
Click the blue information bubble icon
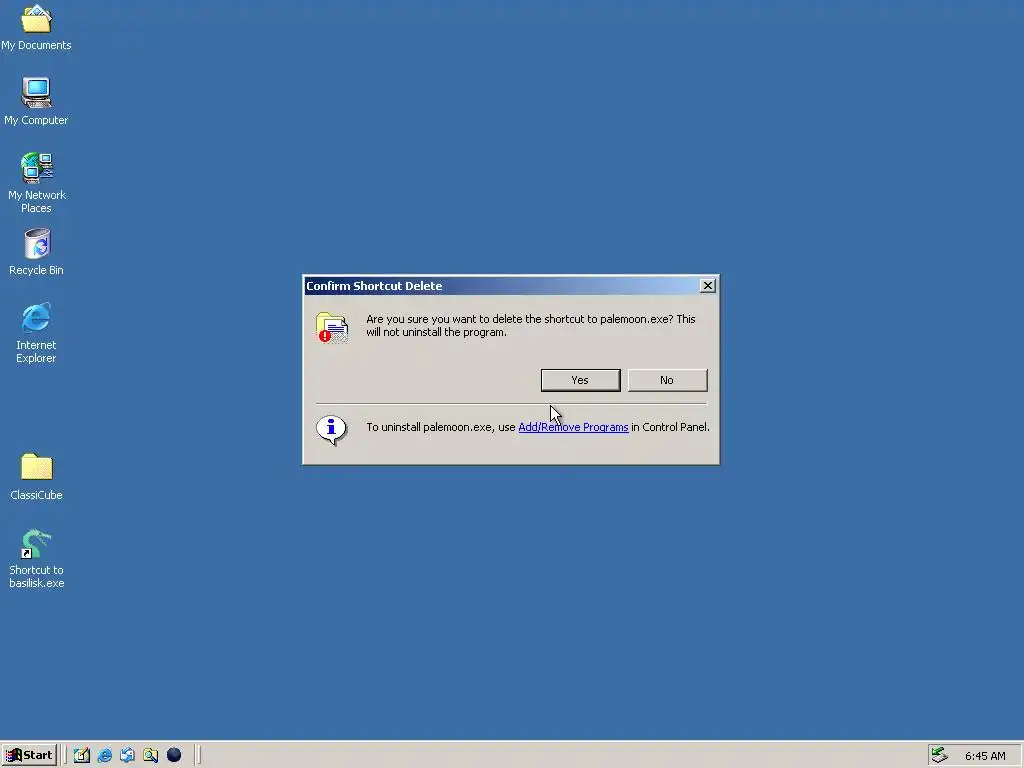pos(331,430)
